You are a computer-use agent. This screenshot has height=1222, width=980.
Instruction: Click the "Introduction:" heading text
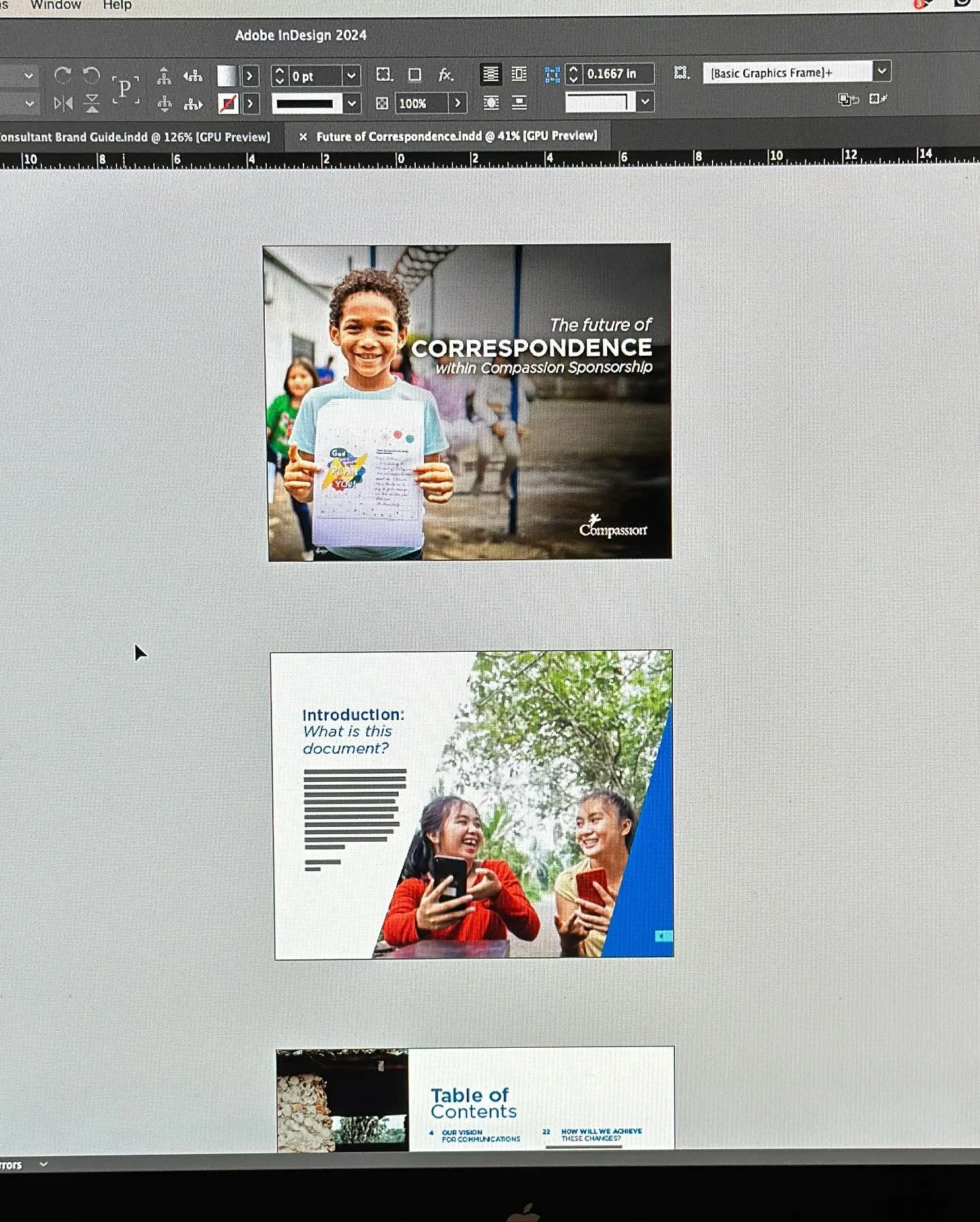click(x=353, y=714)
